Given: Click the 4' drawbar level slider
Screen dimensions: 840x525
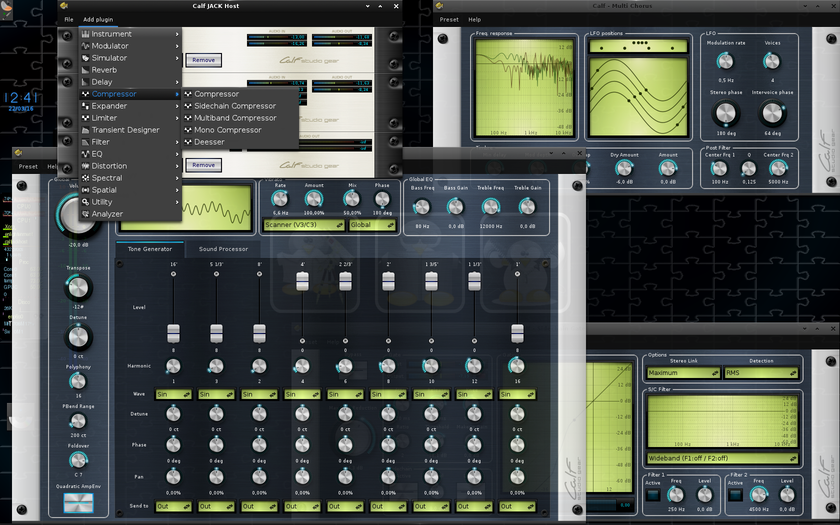Looking at the screenshot, I should (302, 281).
